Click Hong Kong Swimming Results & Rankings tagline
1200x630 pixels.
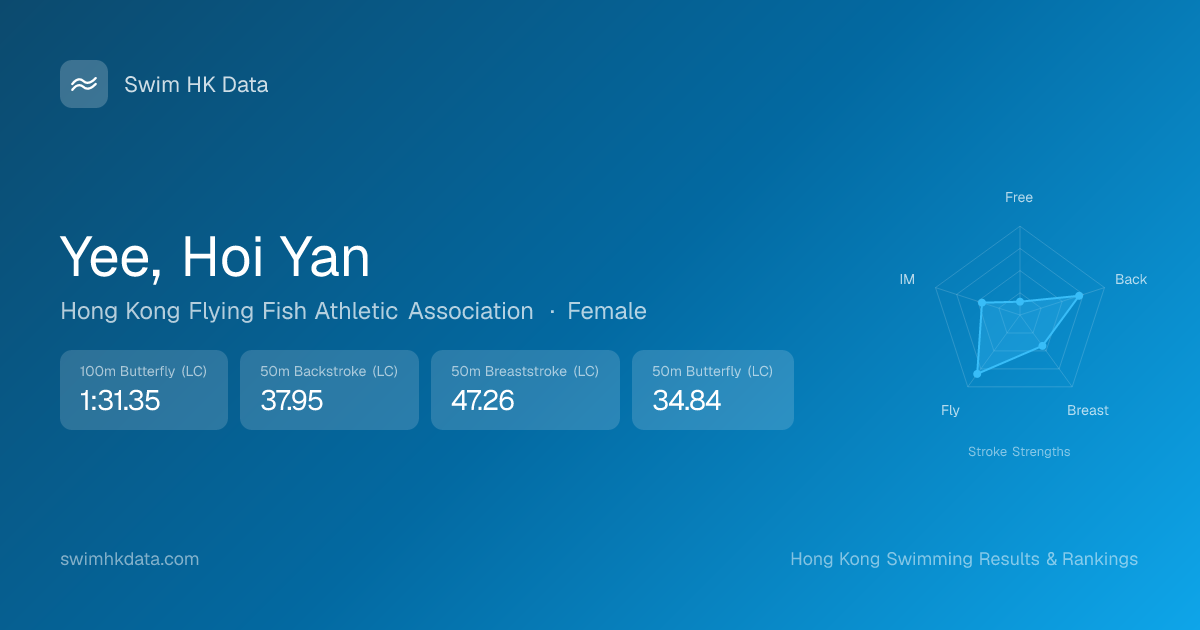tap(964, 559)
